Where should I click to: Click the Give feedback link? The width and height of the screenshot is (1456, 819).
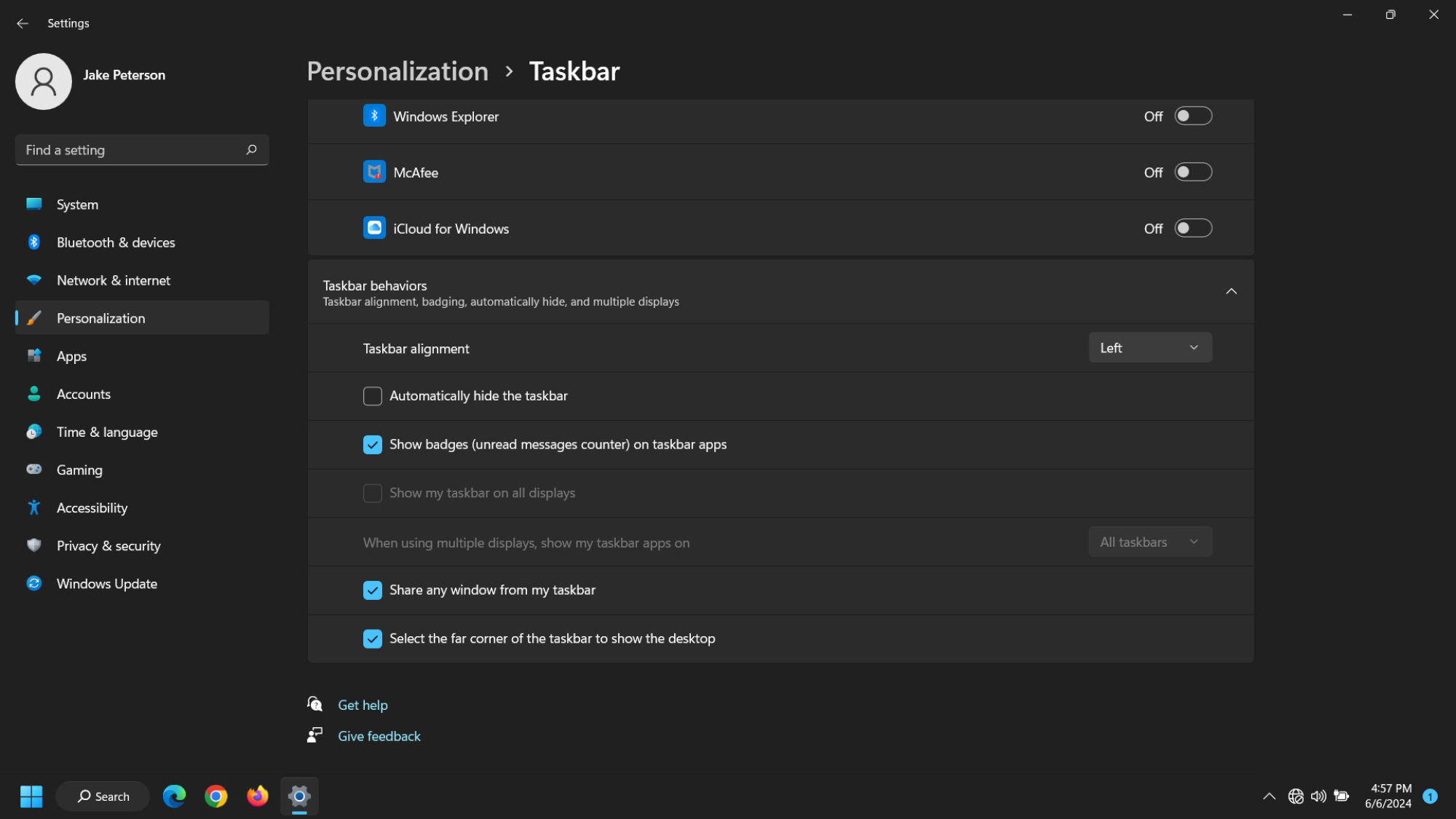tap(378, 737)
